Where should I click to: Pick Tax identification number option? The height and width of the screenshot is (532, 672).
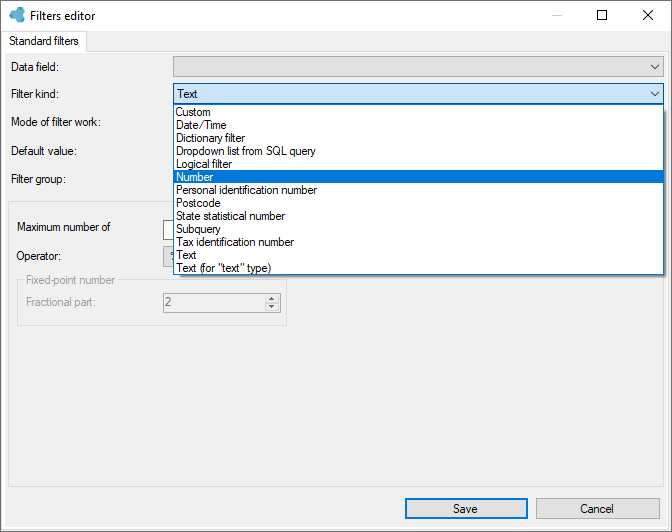(418, 242)
